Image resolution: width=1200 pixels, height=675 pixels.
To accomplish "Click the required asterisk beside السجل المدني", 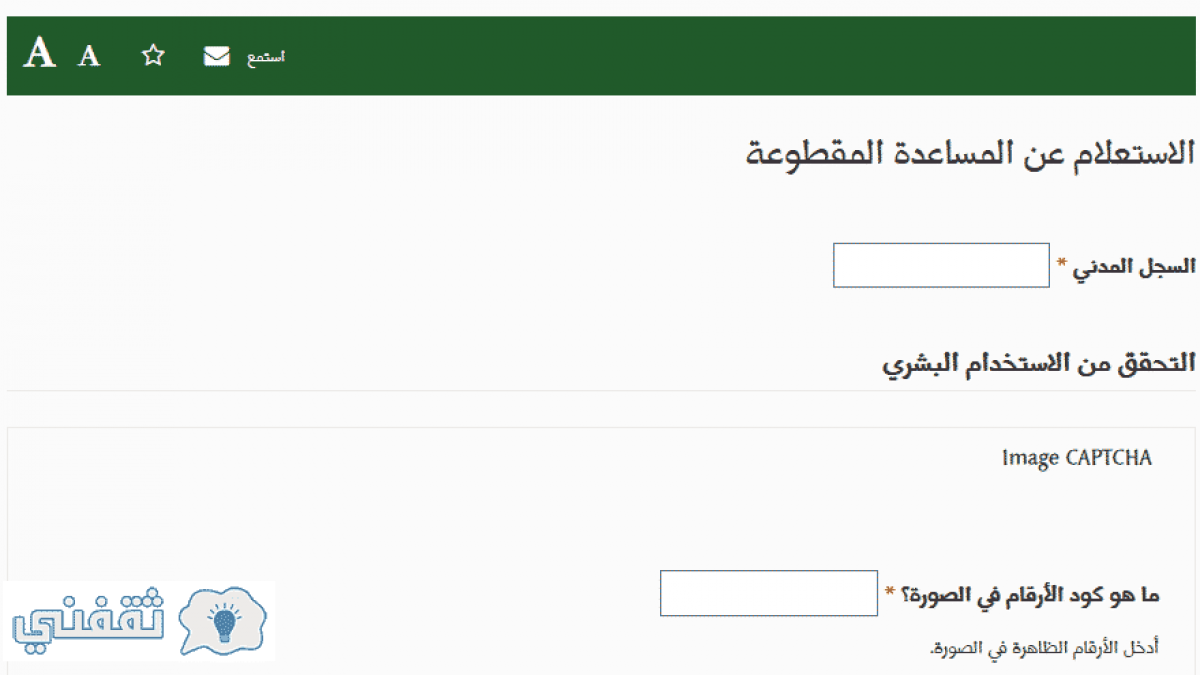I will [x=1063, y=264].
